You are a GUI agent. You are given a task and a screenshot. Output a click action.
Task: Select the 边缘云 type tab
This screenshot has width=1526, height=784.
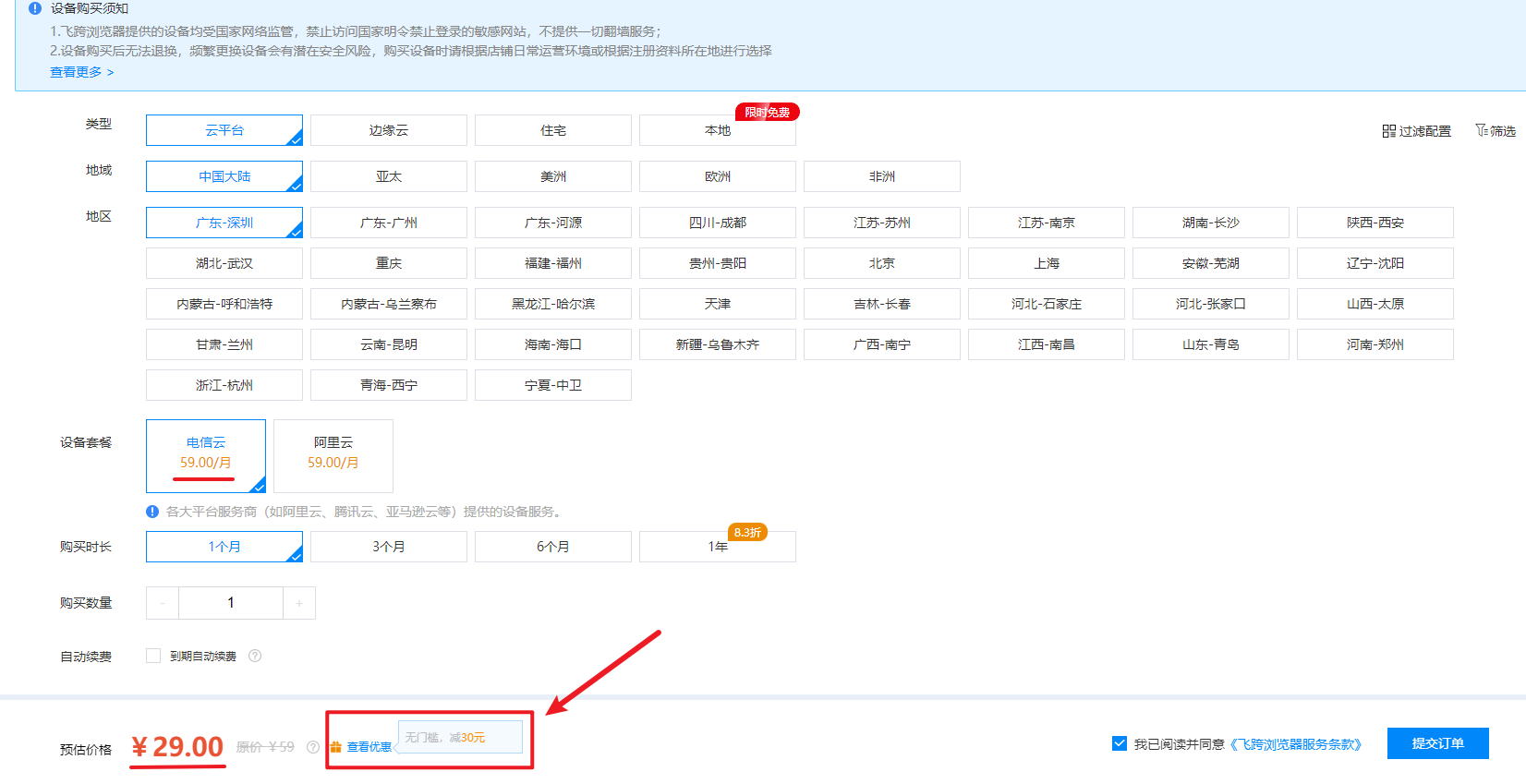click(x=388, y=130)
